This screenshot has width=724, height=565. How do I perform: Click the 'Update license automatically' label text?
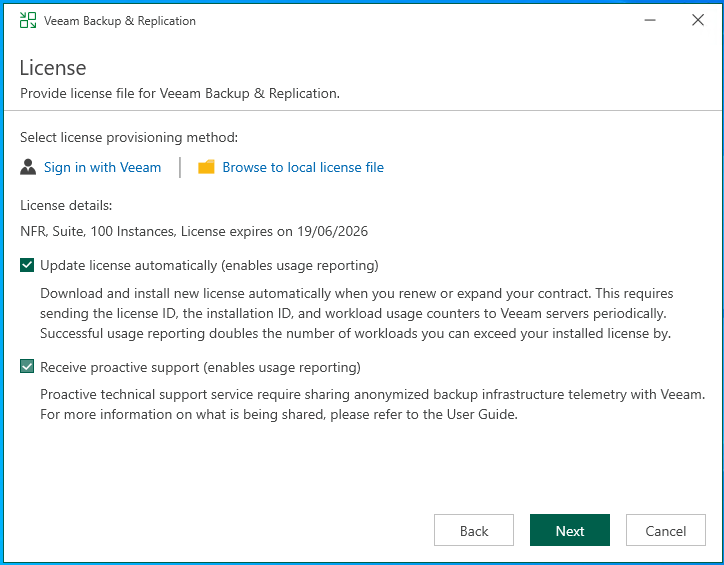pos(208,265)
